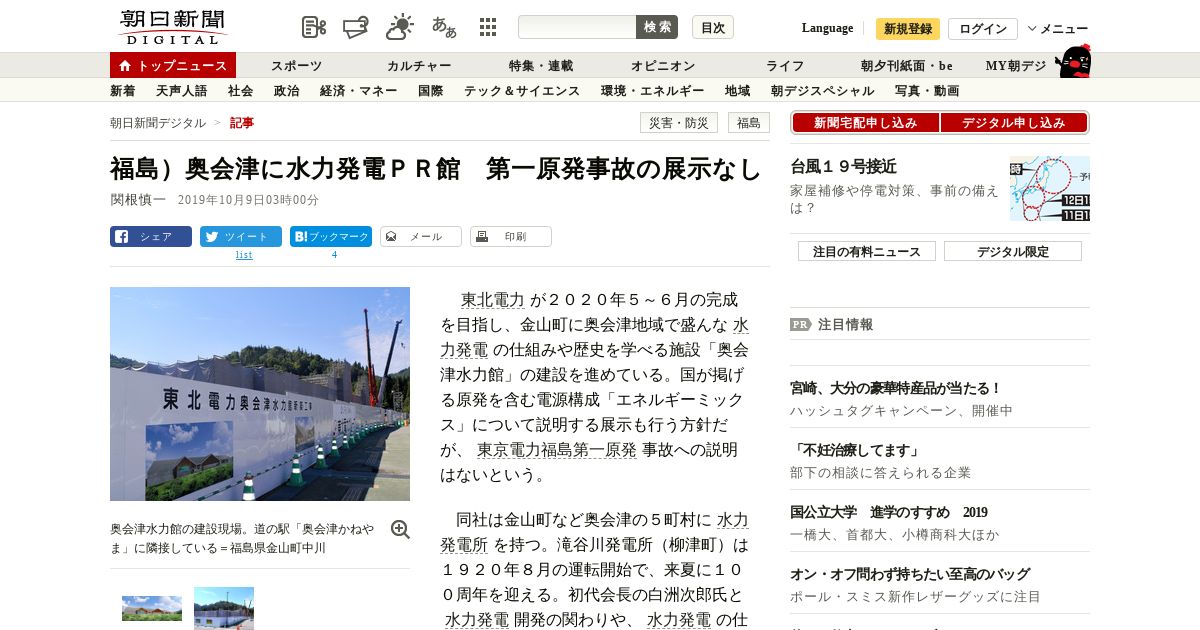
Task: Click the Asahi Shimbun Digital logo
Action: click(x=172, y=27)
